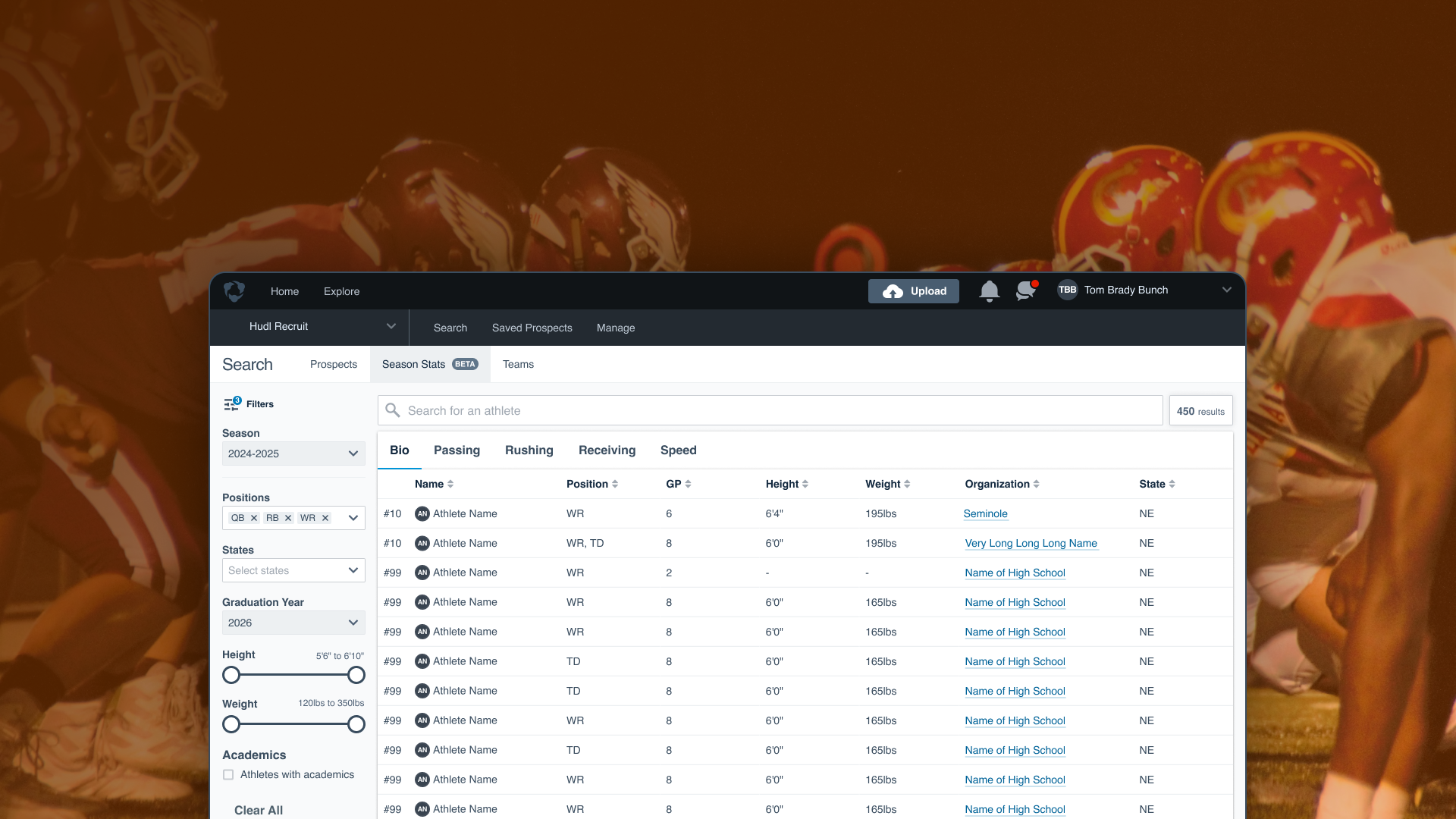The height and width of the screenshot is (819, 1456).
Task: Open the Season 2024-2025 dropdown
Action: pyautogui.click(x=293, y=453)
